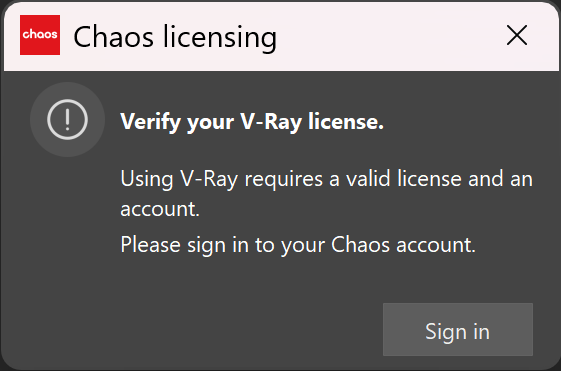Close the Chaos licensing dialog
The image size is (561, 371).
(x=517, y=35)
